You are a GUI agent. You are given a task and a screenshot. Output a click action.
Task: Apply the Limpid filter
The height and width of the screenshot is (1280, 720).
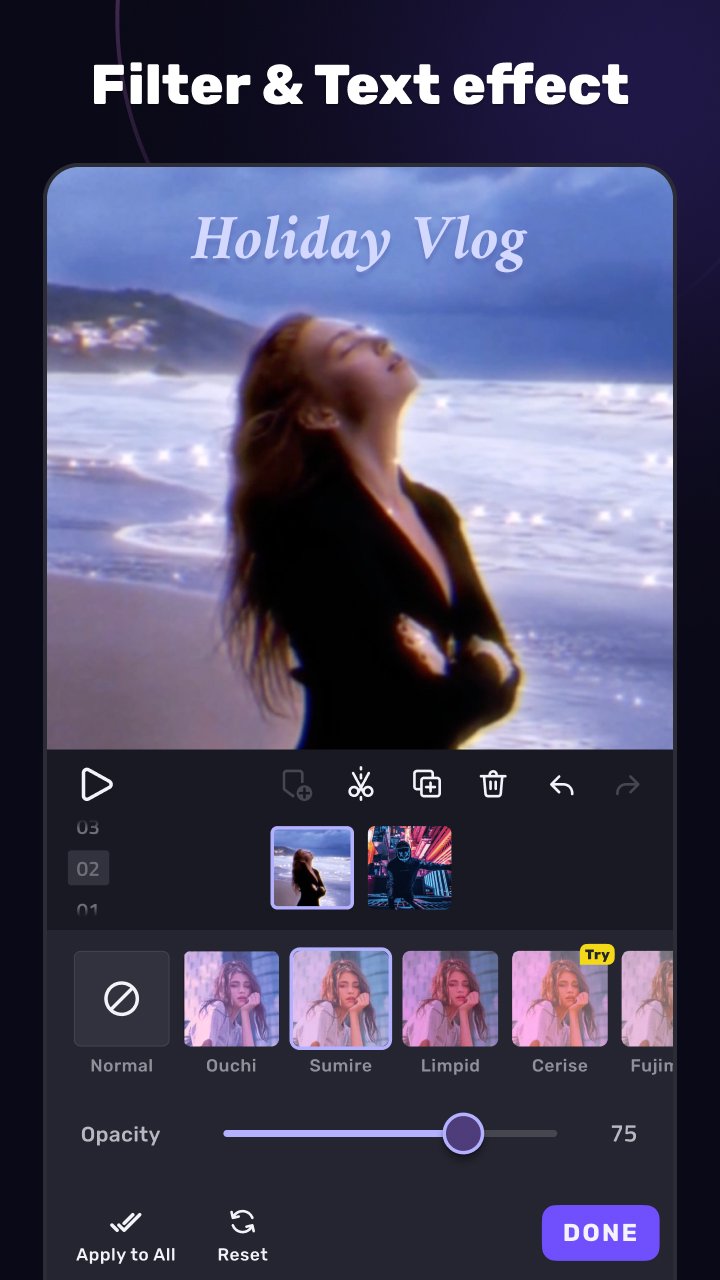(450, 998)
